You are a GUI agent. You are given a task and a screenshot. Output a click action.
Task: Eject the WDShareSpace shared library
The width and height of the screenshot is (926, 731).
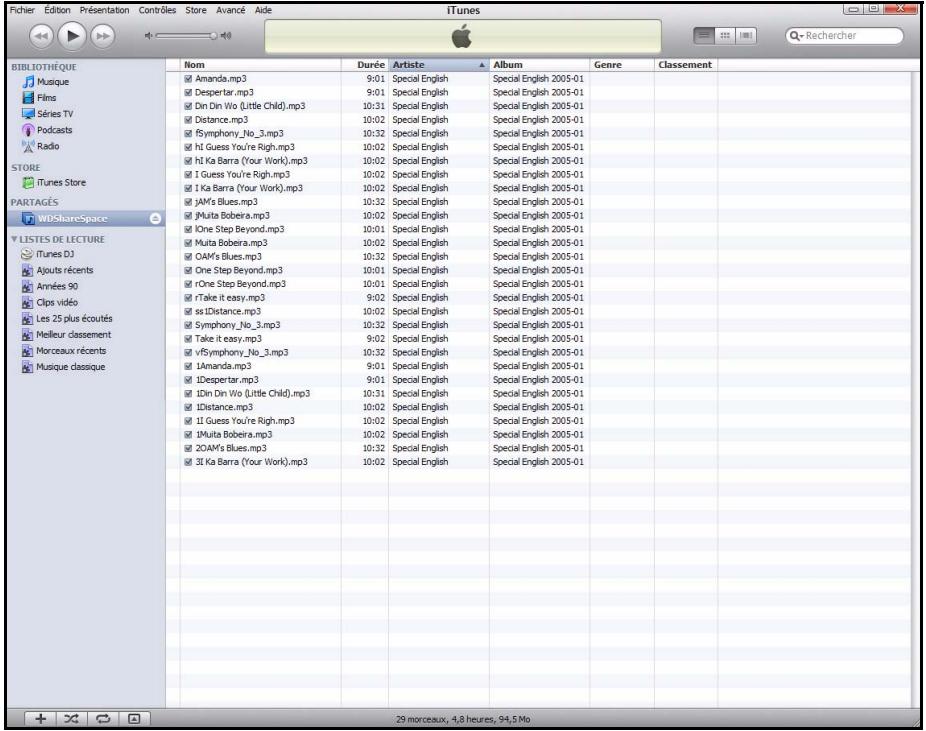point(155,218)
